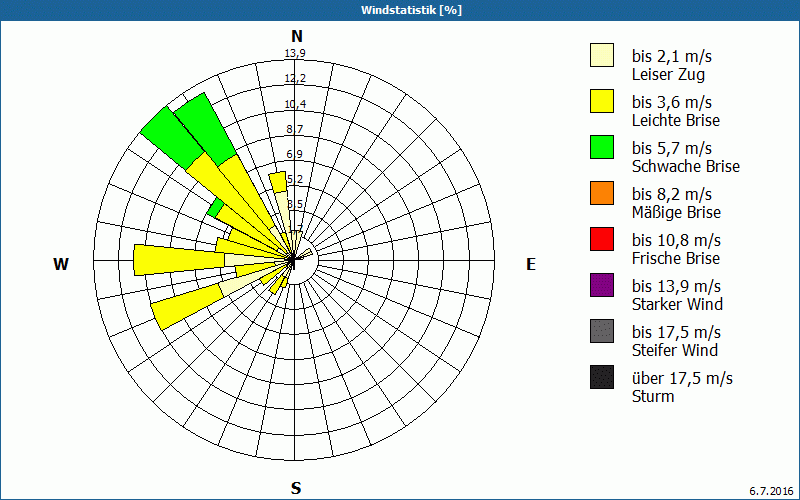Screen dimensions: 800x500
Task: Click the 'Sturm' legend label
Action: tap(653, 396)
